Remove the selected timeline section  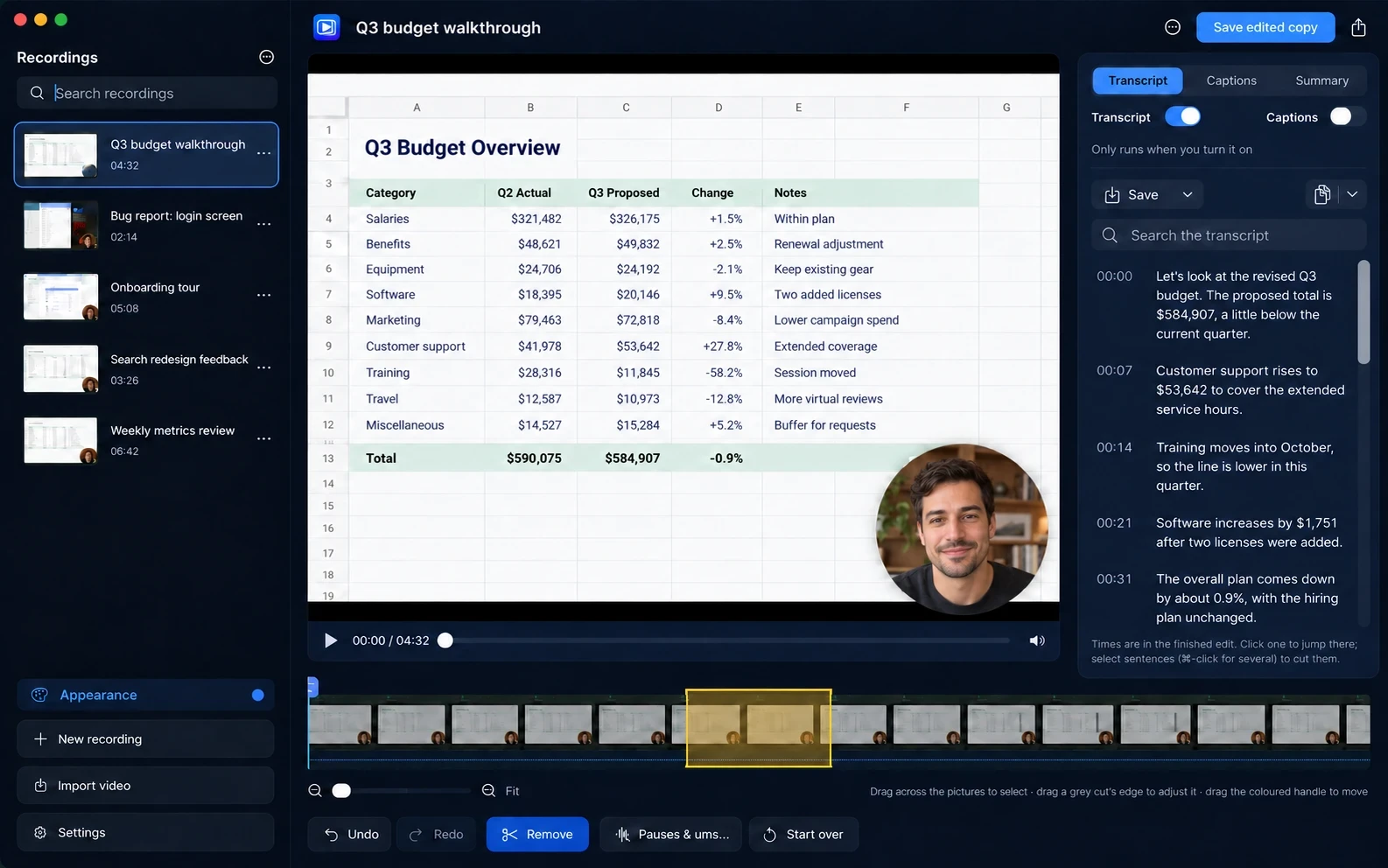pyautogui.click(x=537, y=835)
